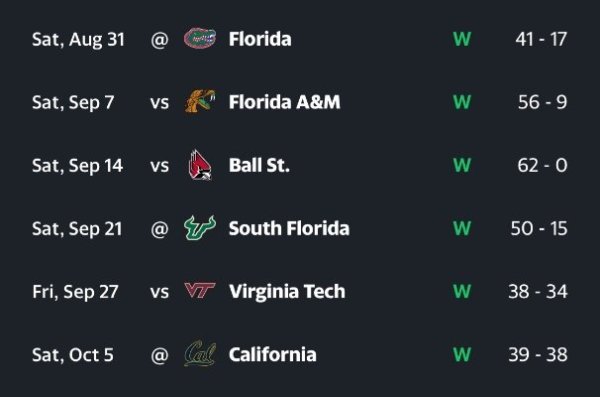Click the Florida A&M Rattlers logo
This screenshot has width=600, height=397.
(x=200, y=101)
